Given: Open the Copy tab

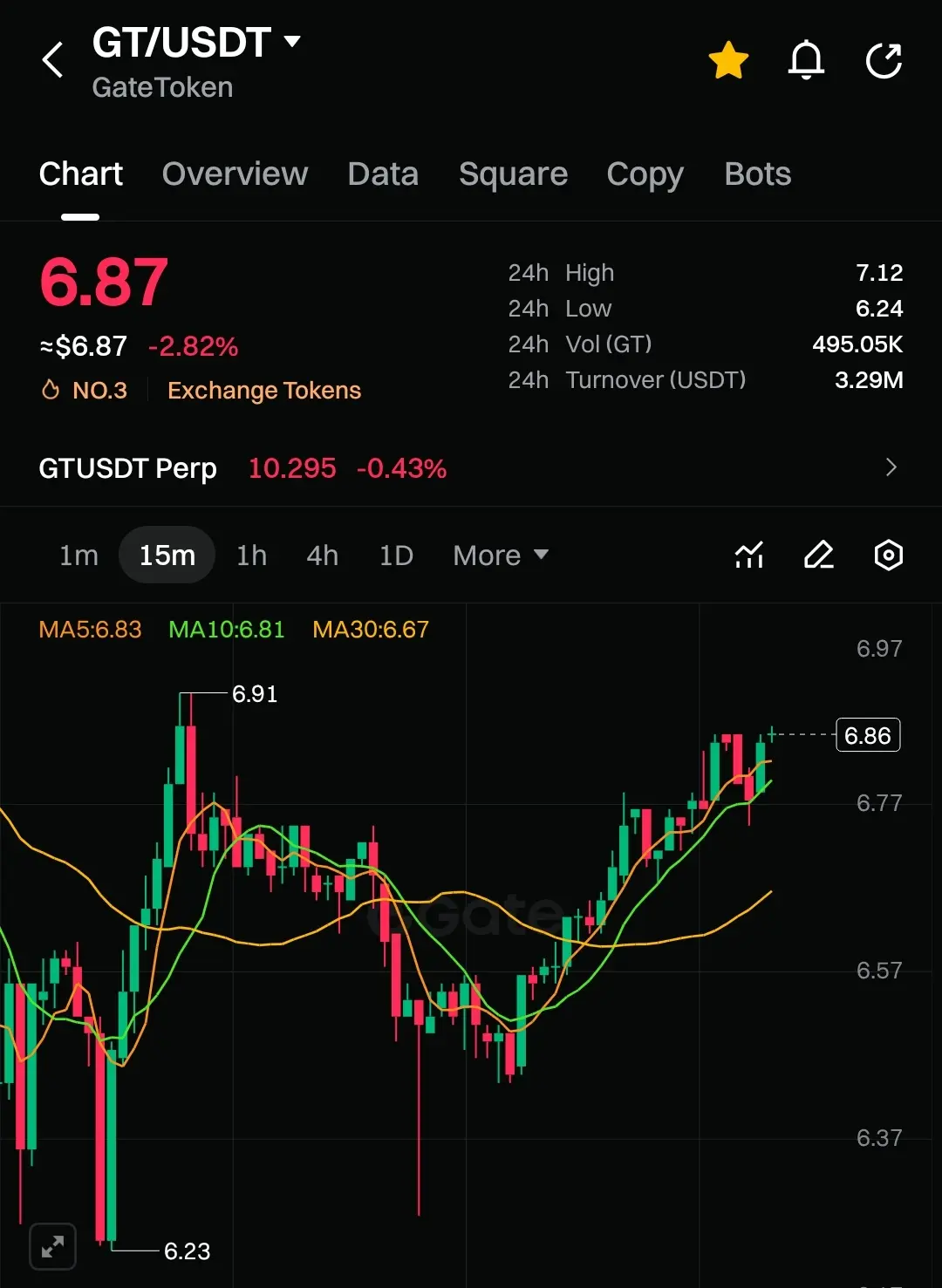Looking at the screenshot, I should [x=645, y=174].
